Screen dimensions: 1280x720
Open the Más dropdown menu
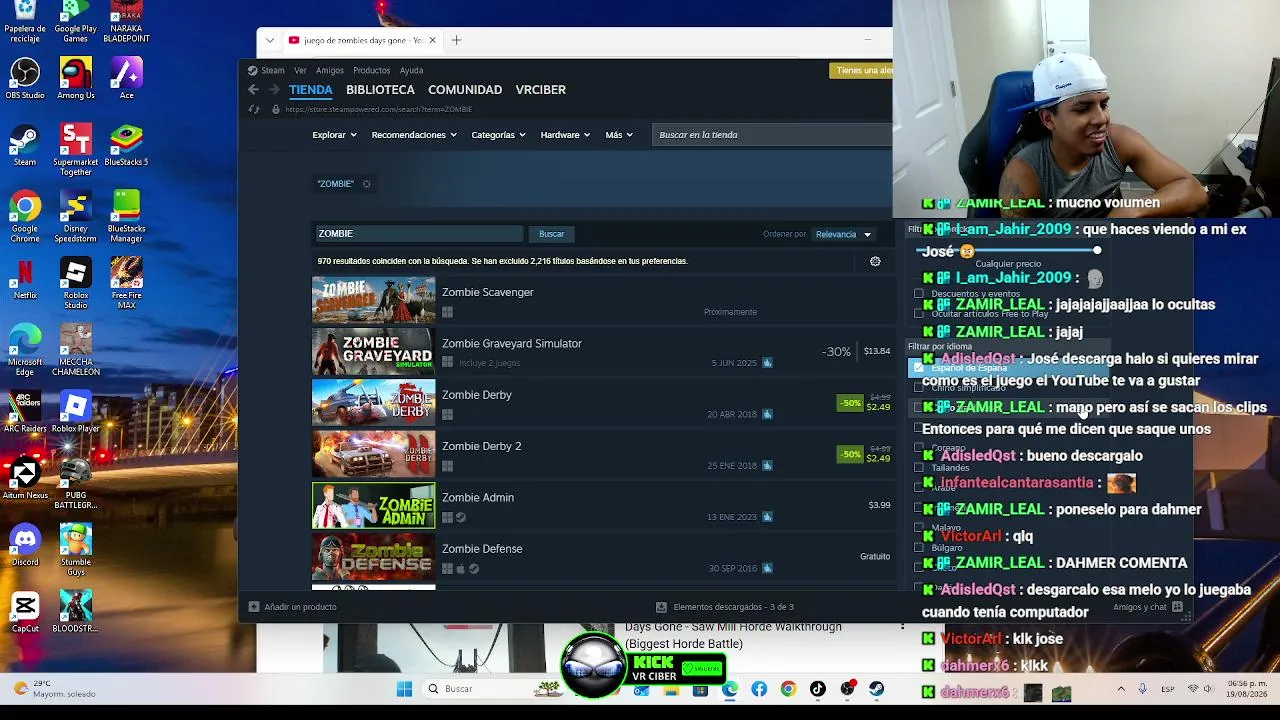[x=619, y=135]
